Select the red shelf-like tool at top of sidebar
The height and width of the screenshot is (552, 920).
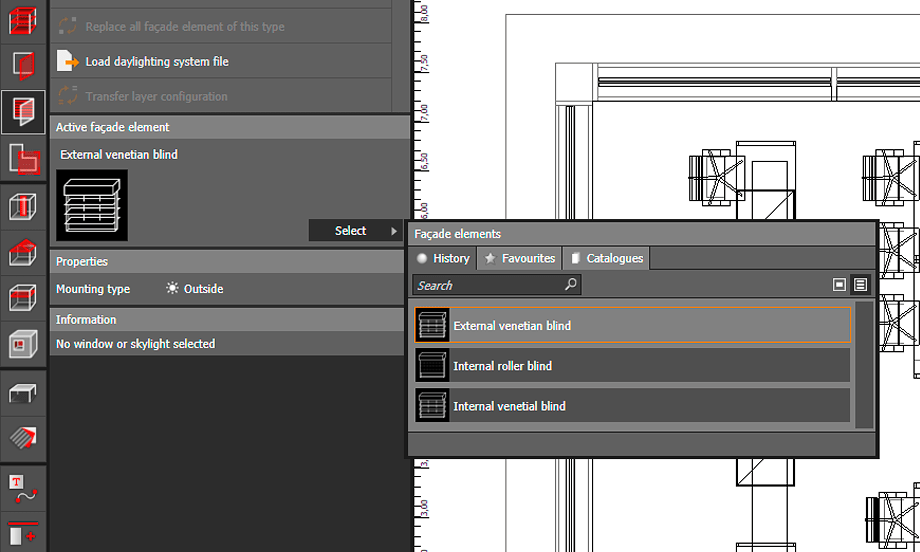point(23,19)
